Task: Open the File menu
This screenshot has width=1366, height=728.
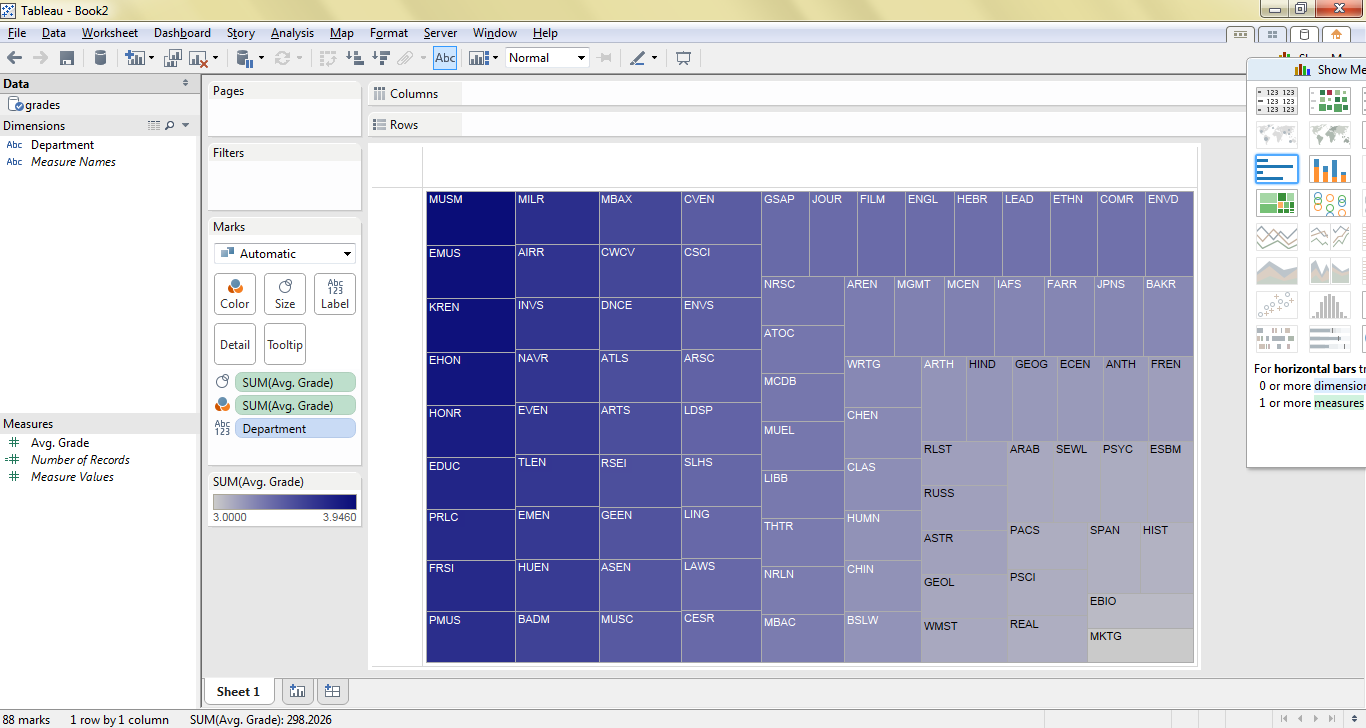Action: 16,33
